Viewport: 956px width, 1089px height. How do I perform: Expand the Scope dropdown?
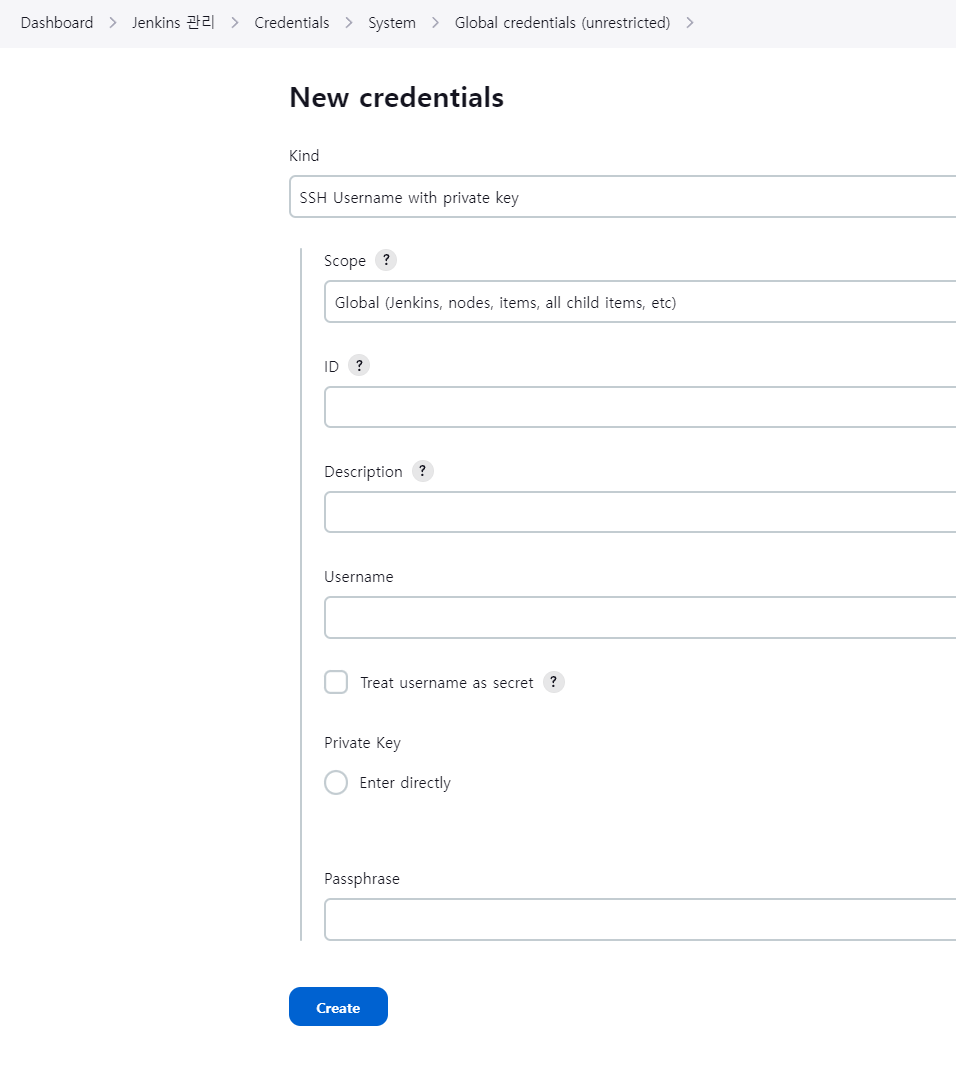pos(640,302)
